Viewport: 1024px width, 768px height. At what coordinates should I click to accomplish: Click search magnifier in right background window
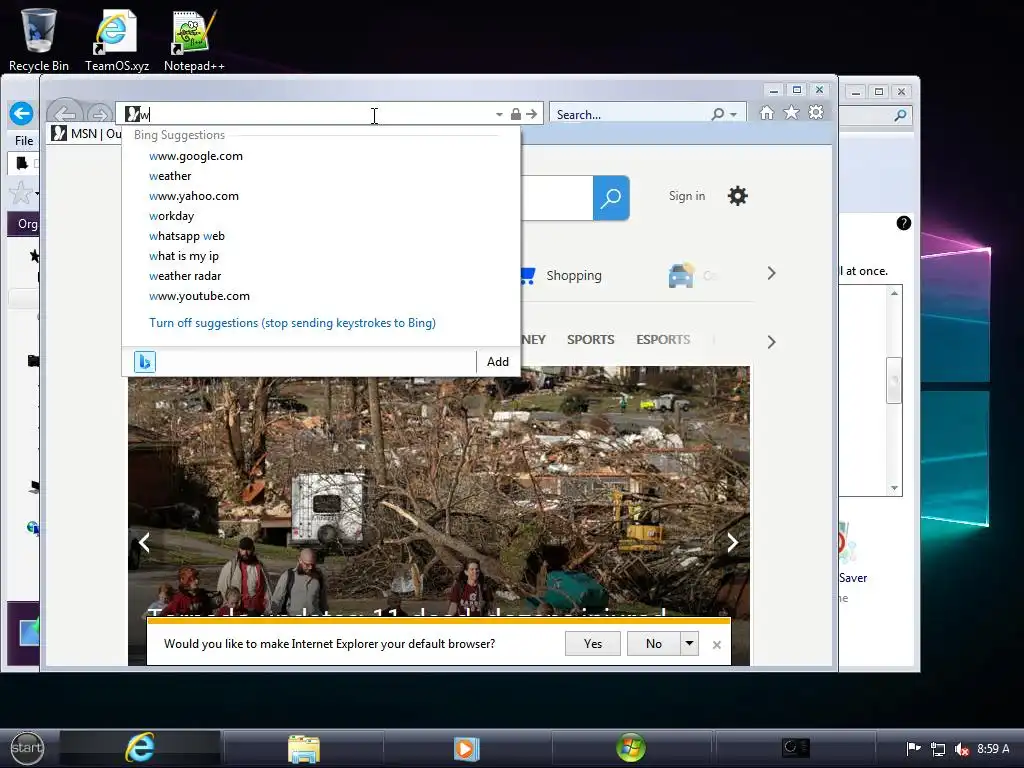click(900, 116)
